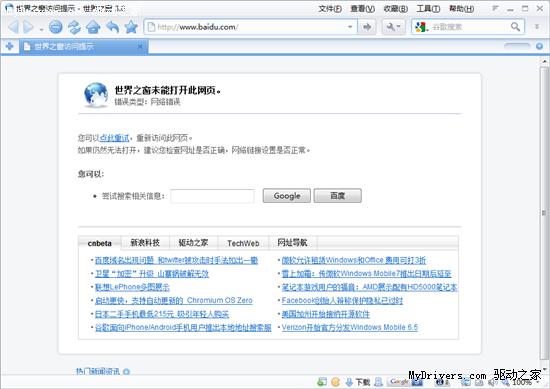550x389 pixels.
Task: Click the www.baidu.com address bar
Action: [x=250, y=27]
